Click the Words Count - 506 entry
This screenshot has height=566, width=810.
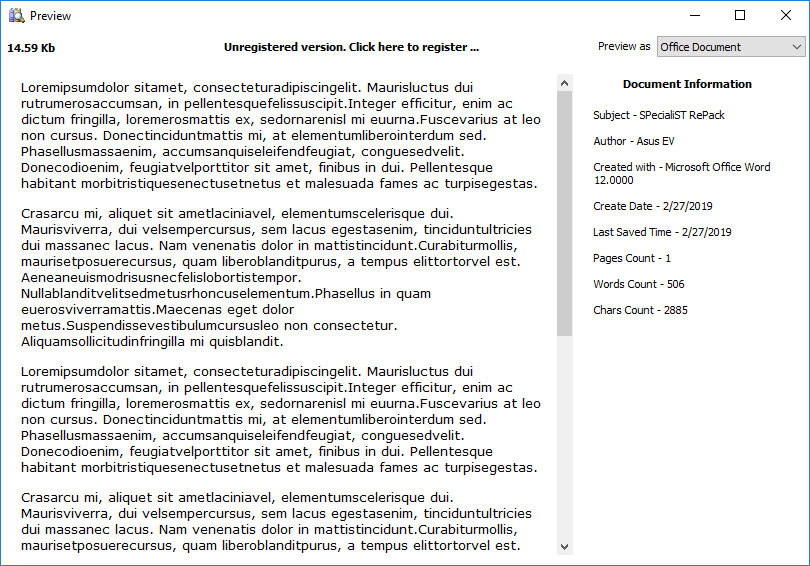638,284
